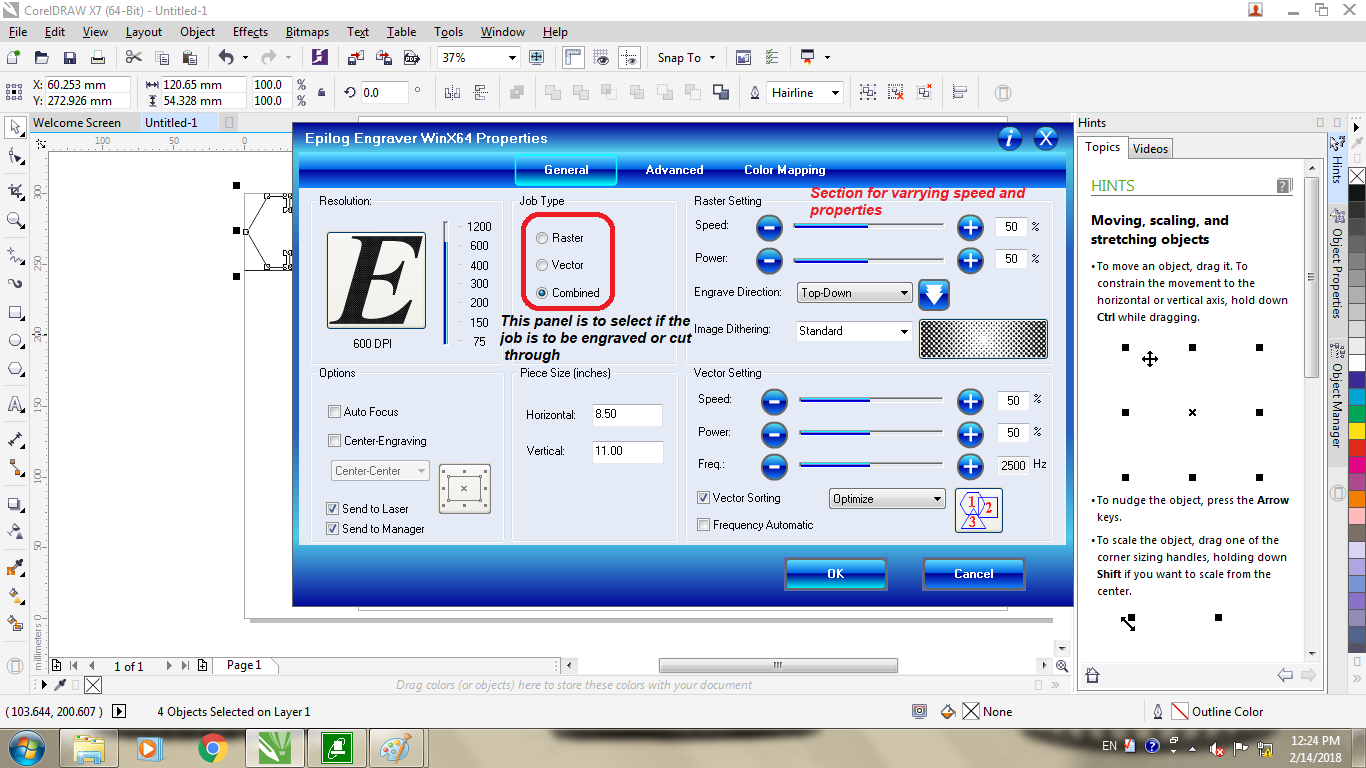The height and width of the screenshot is (768, 1366).
Task: Select the Rectangle tool
Action: (15, 313)
